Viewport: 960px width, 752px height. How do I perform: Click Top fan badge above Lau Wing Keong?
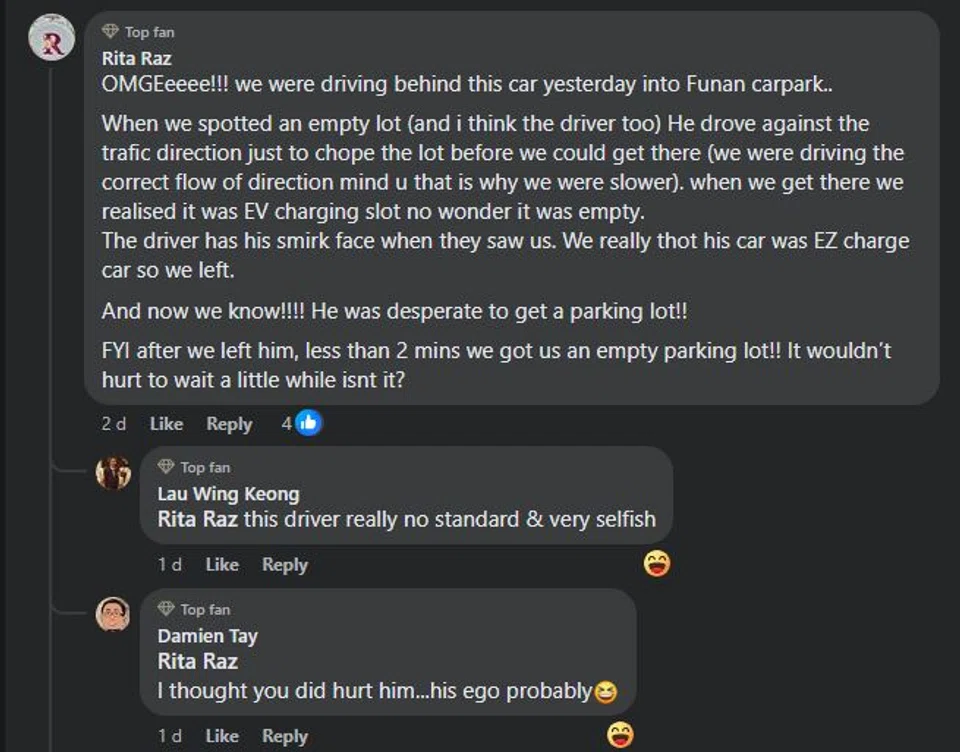[194, 467]
